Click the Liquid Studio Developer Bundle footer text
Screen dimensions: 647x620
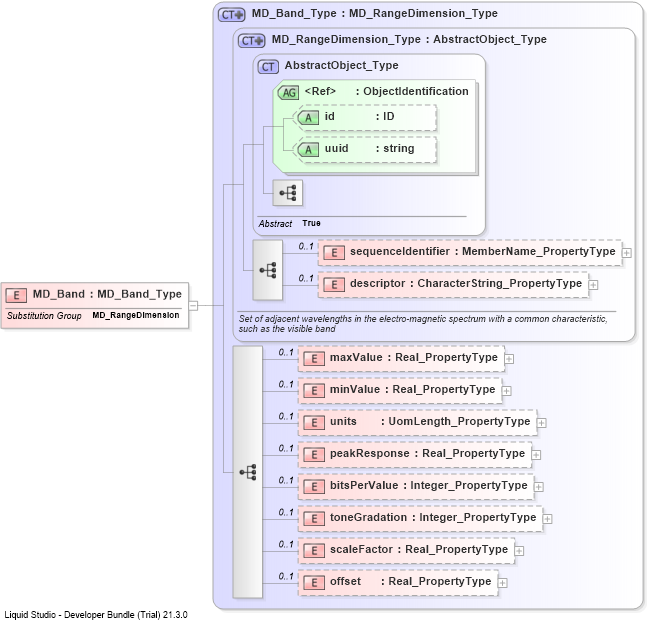point(96,615)
